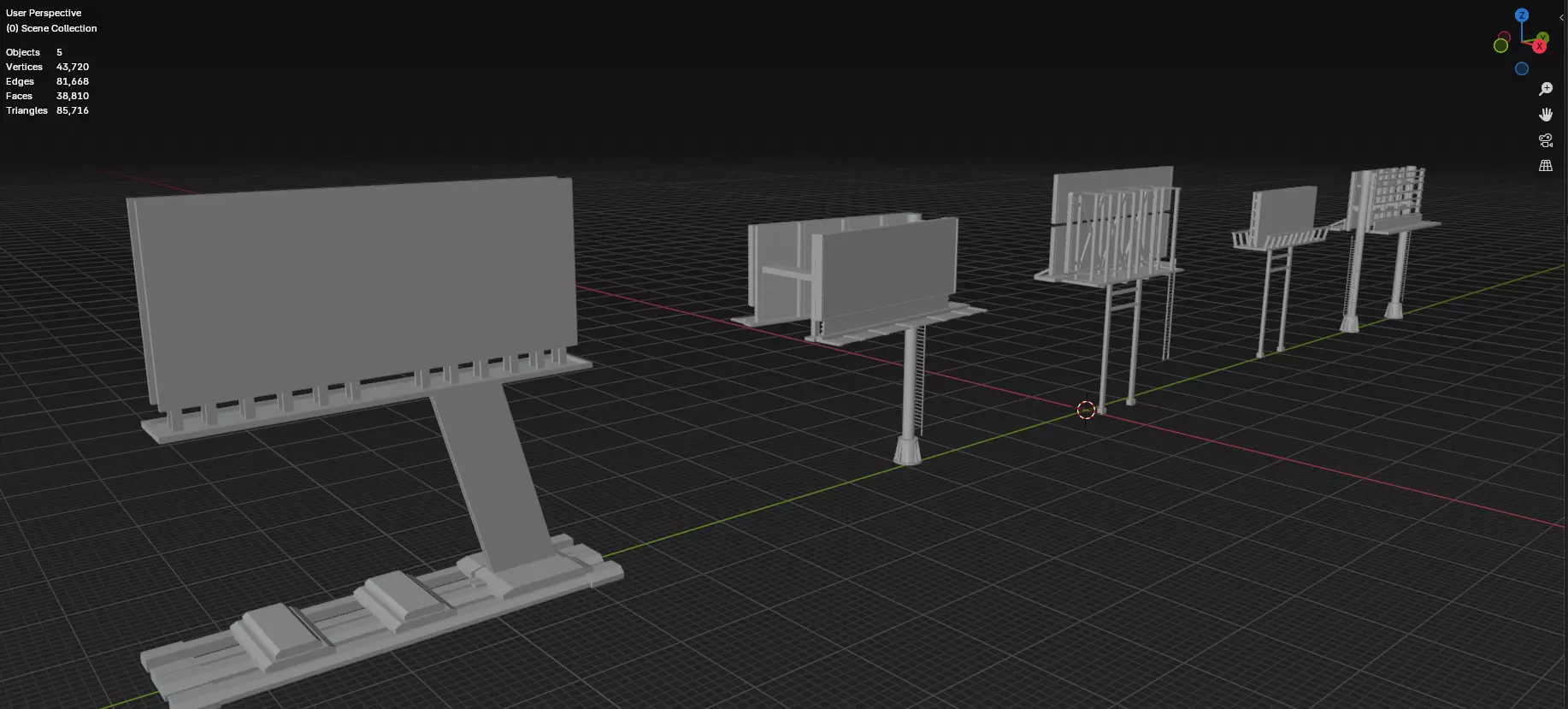Click the negative X dark red circle

[x=1505, y=36]
